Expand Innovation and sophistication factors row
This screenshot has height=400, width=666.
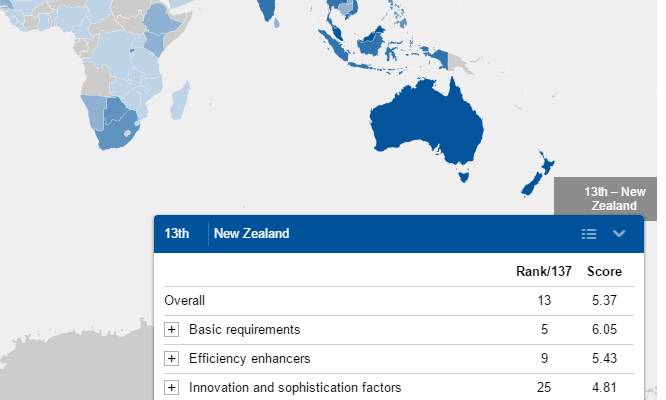click(x=172, y=388)
